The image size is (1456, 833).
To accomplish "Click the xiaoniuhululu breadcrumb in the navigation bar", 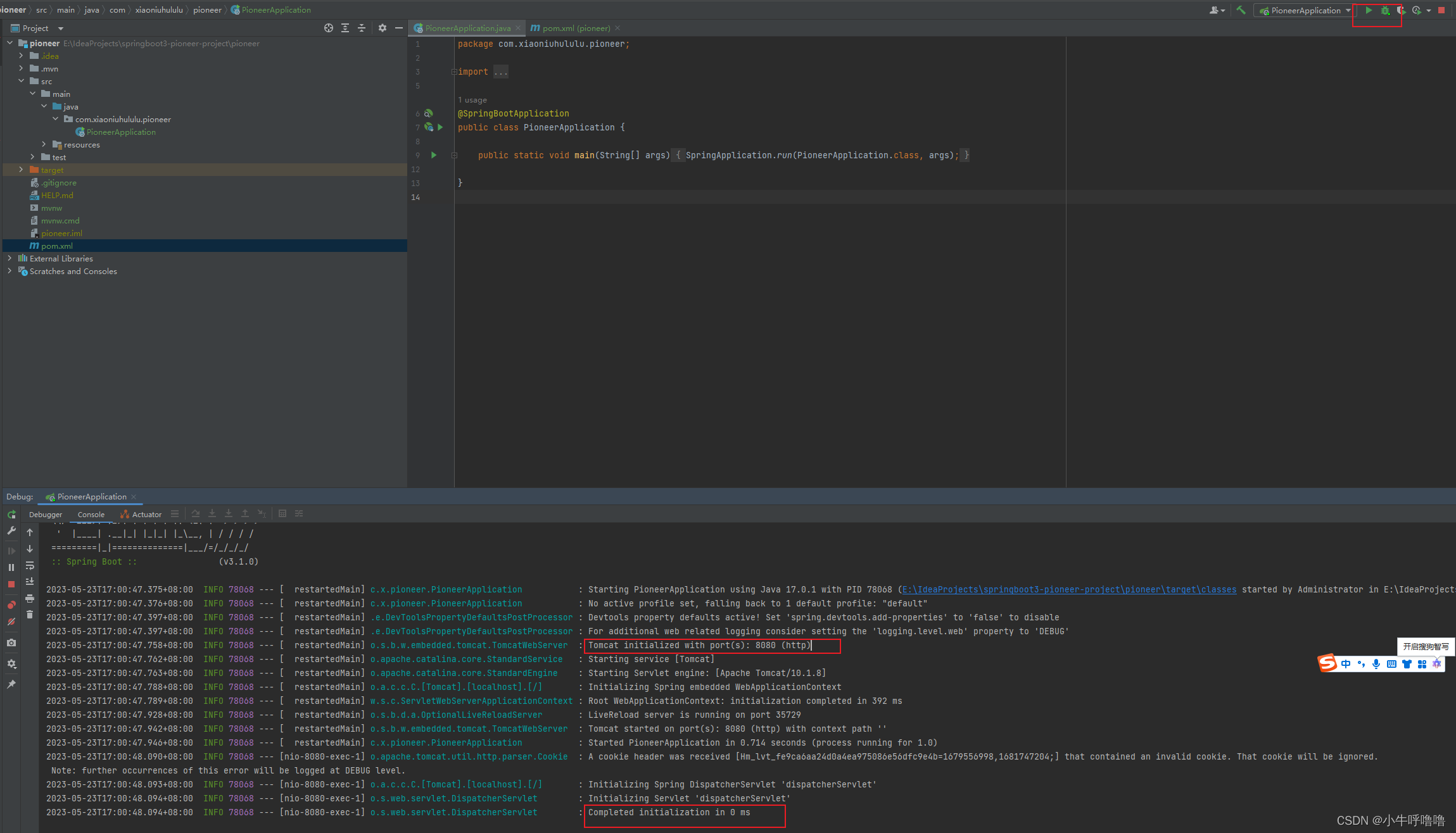I will pyautogui.click(x=159, y=10).
